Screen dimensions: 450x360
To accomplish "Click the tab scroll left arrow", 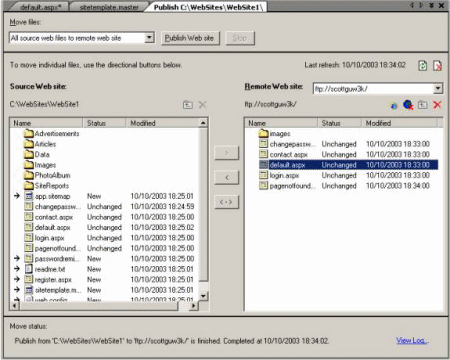I will coord(412,5).
